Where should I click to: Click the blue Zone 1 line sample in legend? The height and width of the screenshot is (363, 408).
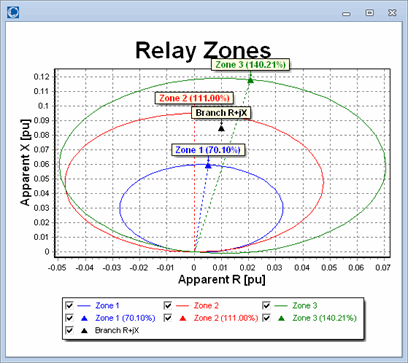pyautogui.click(x=84, y=306)
